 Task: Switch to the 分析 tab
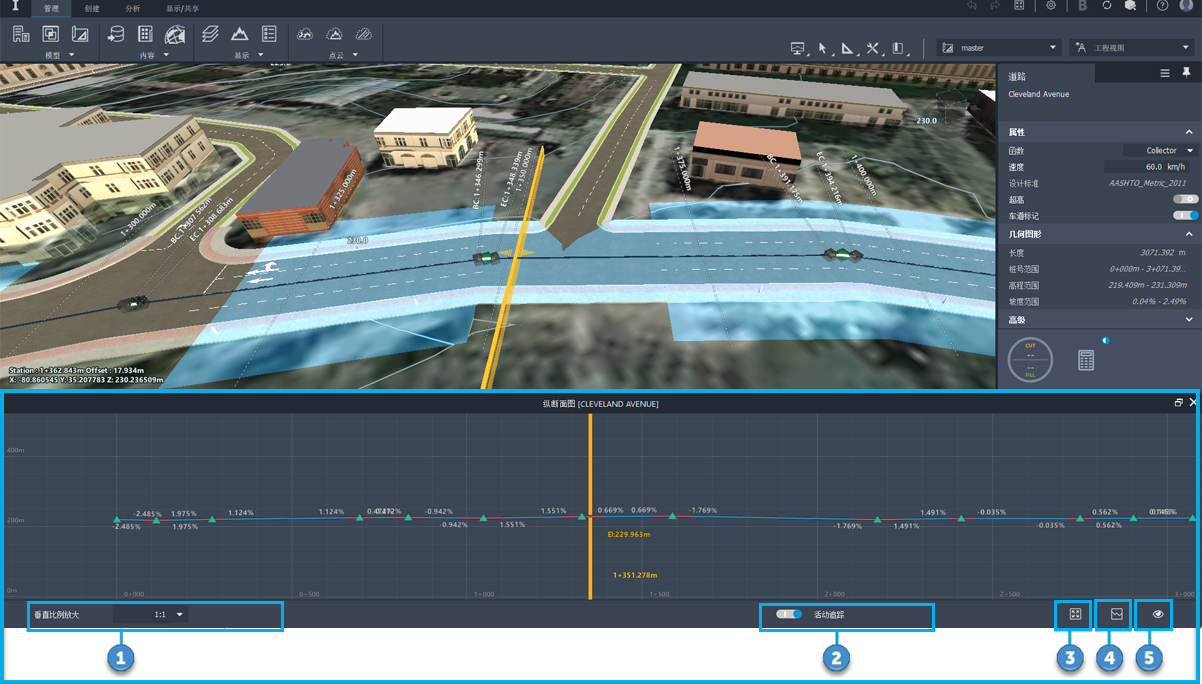click(132, 7)
